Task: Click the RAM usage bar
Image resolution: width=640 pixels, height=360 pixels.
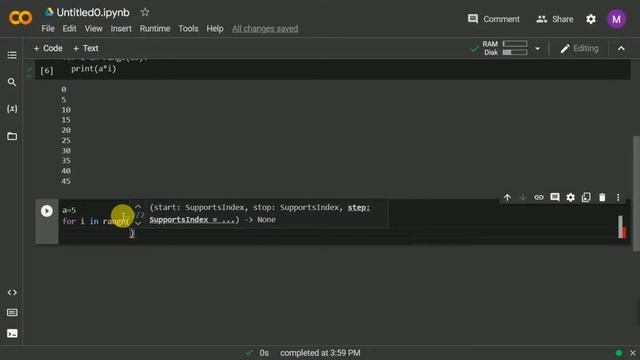Action: coord(515,44)
